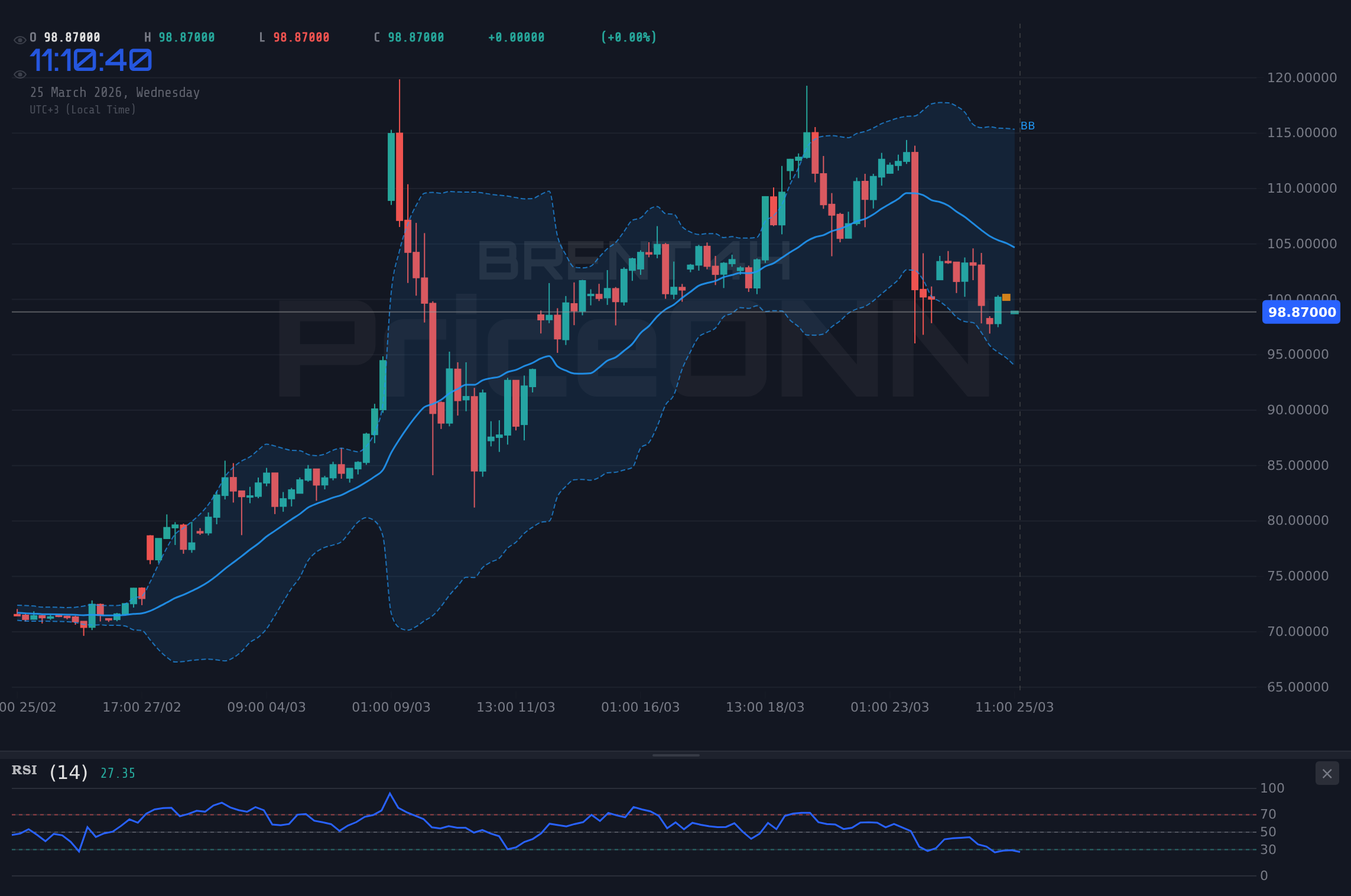The width and height of the screenshot is (1351, 896).
Task: Click the (+0.00%) change readout
Action: (x=628, y=36)
